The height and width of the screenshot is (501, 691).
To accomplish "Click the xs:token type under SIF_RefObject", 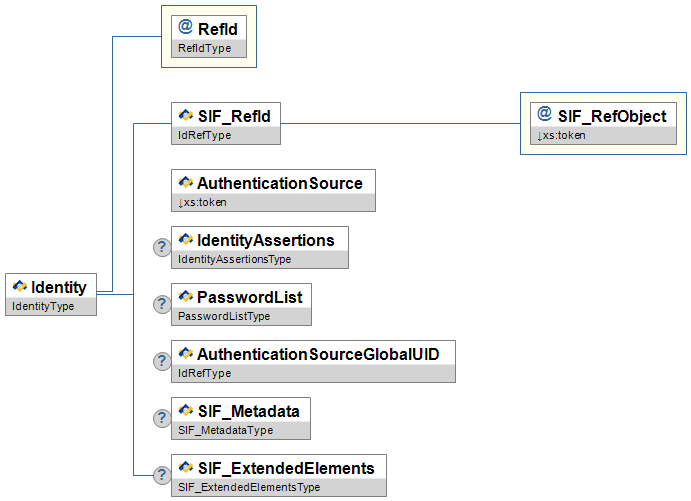I will (562, 136).
